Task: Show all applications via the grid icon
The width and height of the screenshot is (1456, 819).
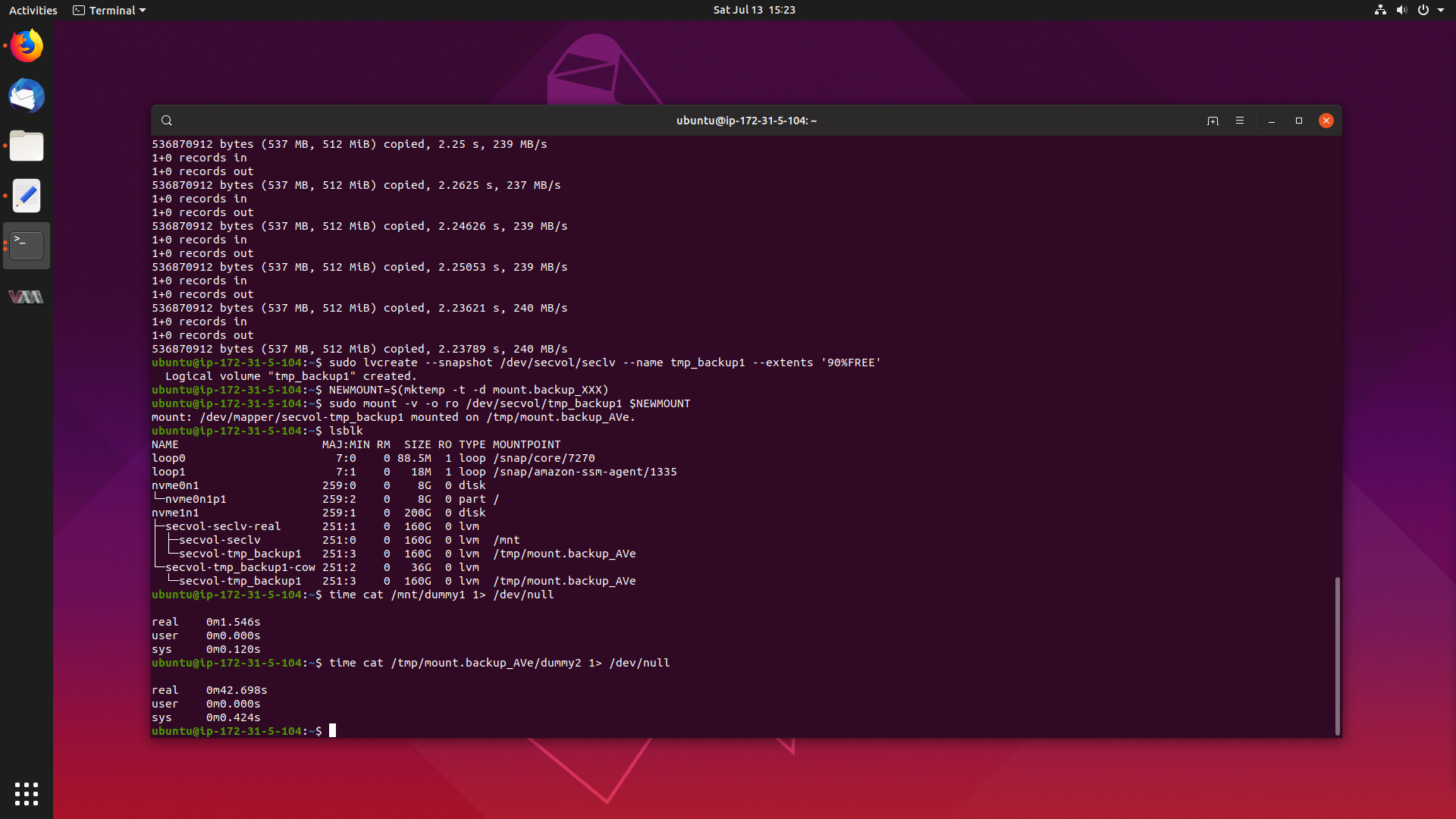Action: (26, 793)
